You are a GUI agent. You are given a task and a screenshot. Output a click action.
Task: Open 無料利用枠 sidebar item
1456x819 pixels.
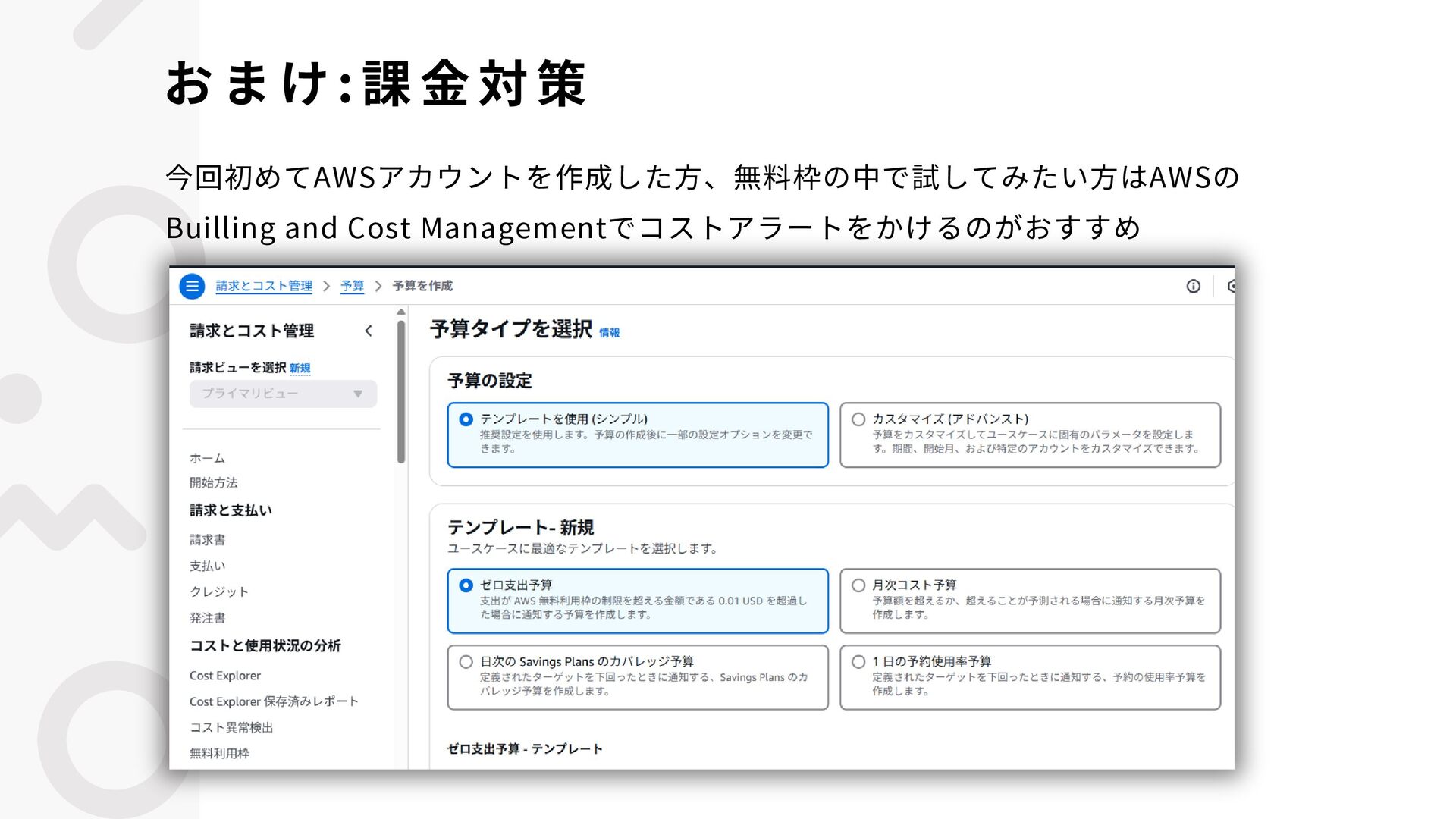tap(219, 753)
